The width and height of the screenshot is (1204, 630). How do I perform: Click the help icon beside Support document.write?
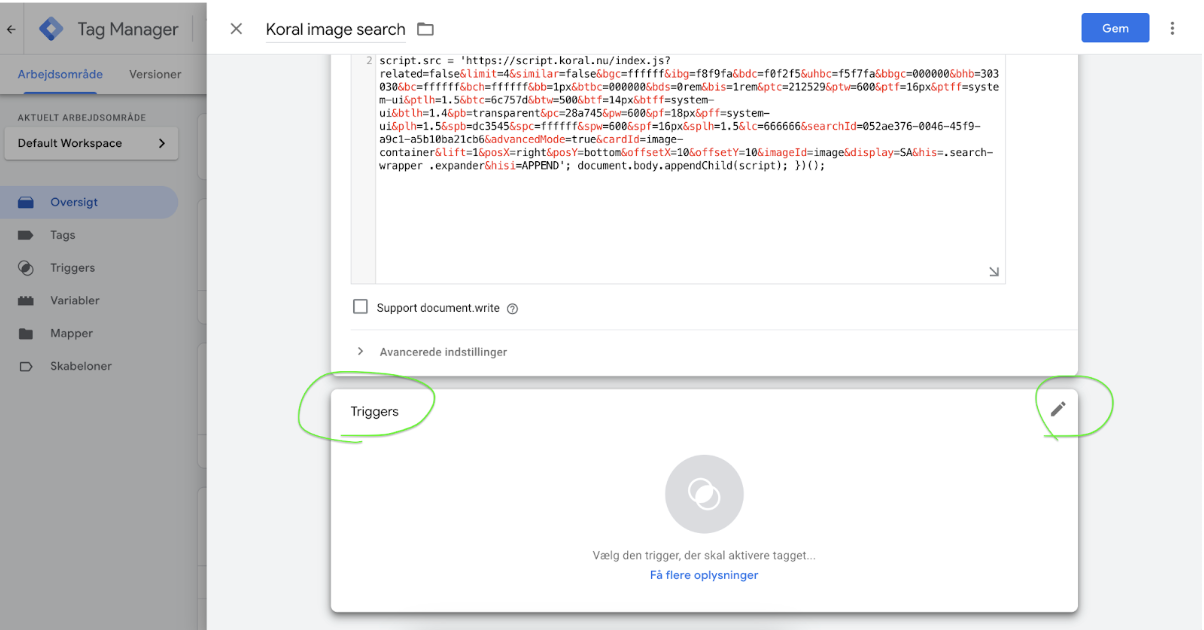[513, 309]
